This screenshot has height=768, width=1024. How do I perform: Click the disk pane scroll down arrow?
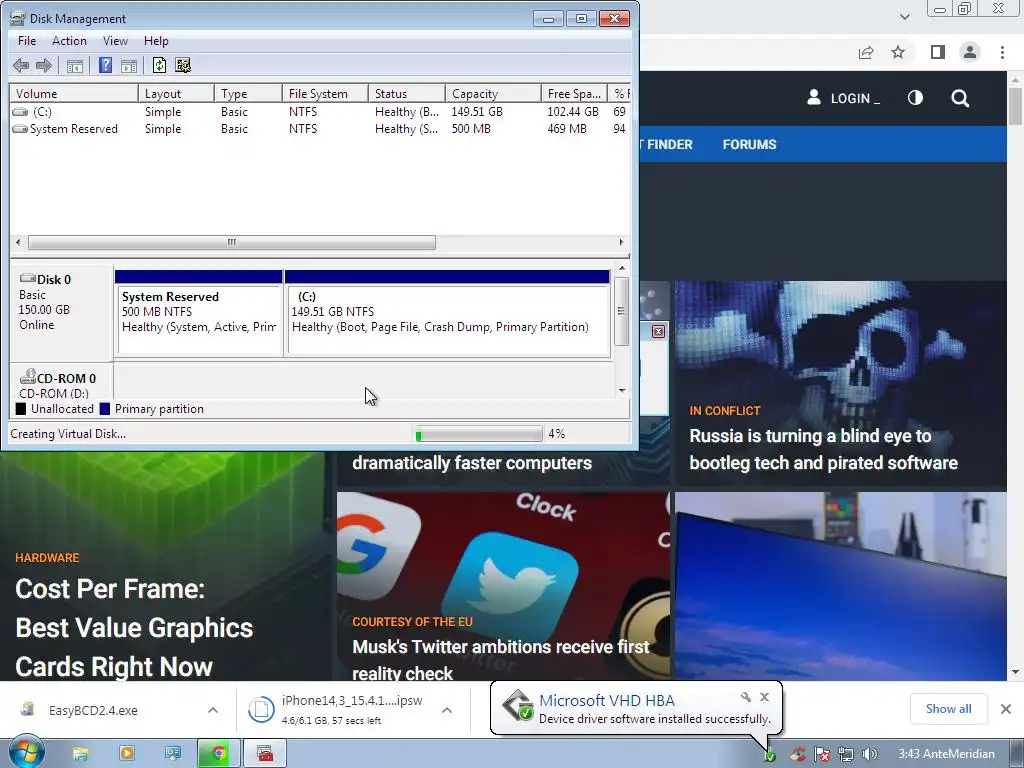(622, 391)
